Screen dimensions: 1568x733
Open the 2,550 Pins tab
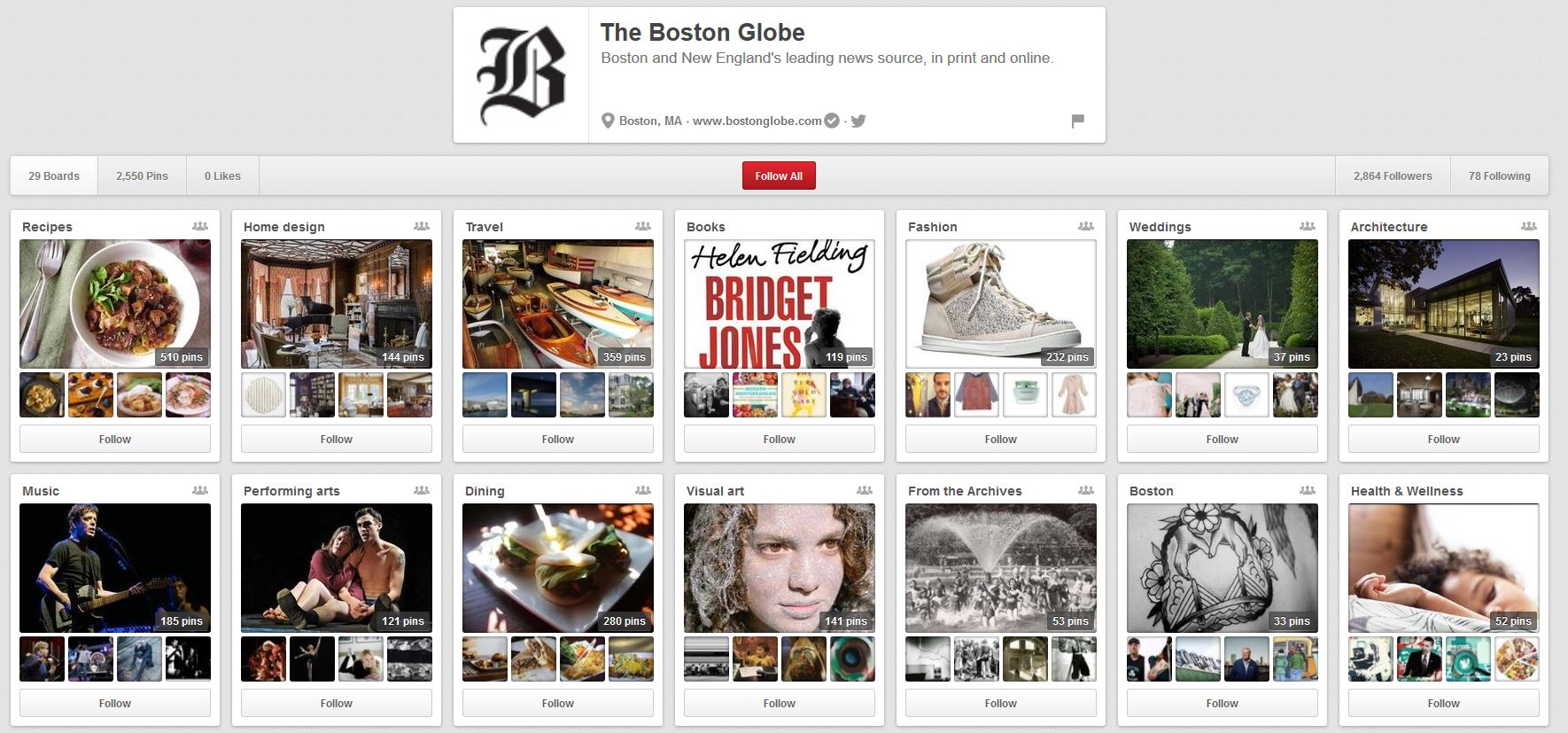click(x=142, y=175)
